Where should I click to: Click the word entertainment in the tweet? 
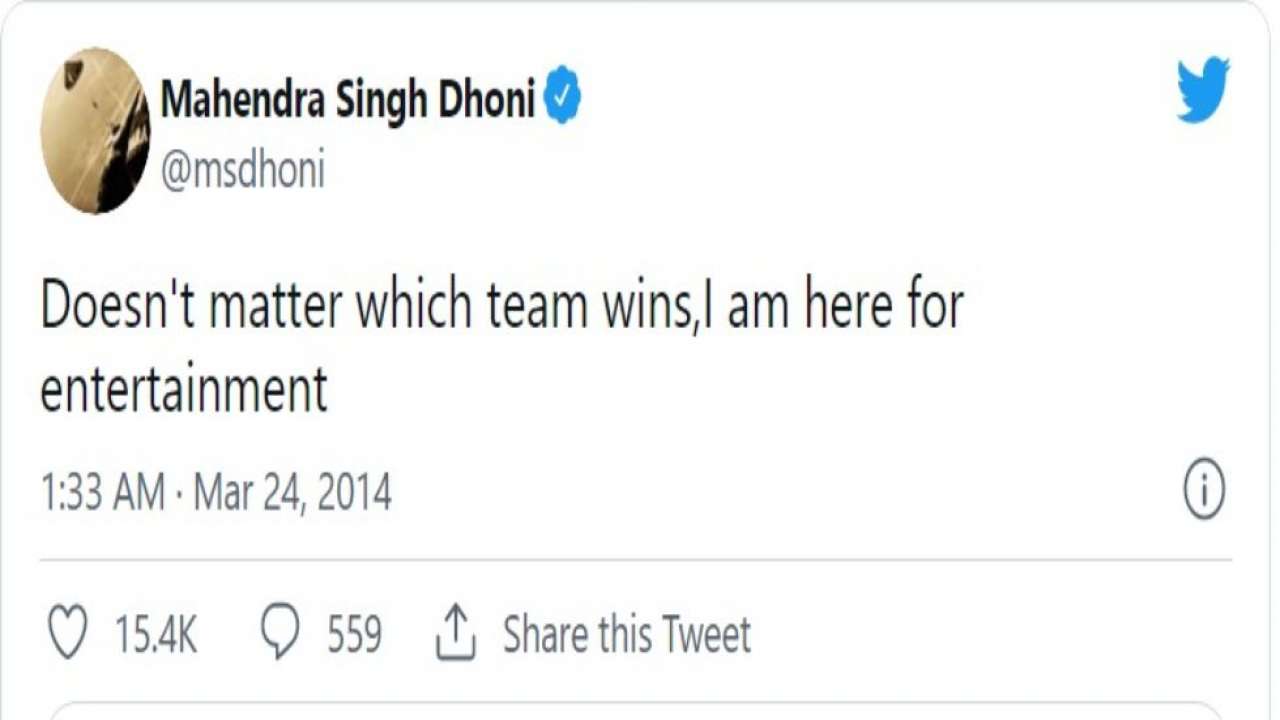(x=184, y=389)
